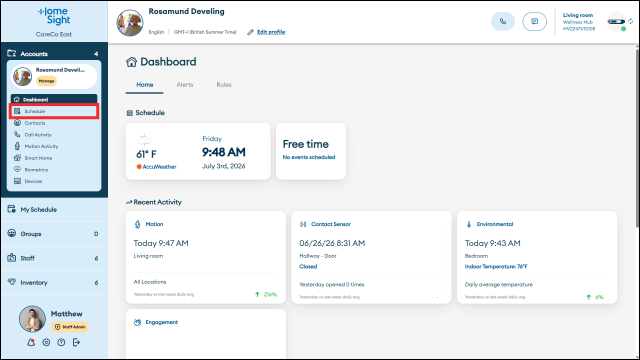The image size is (640, 360).
Task: Open notifications bell icon
Action: click(31, 342)
